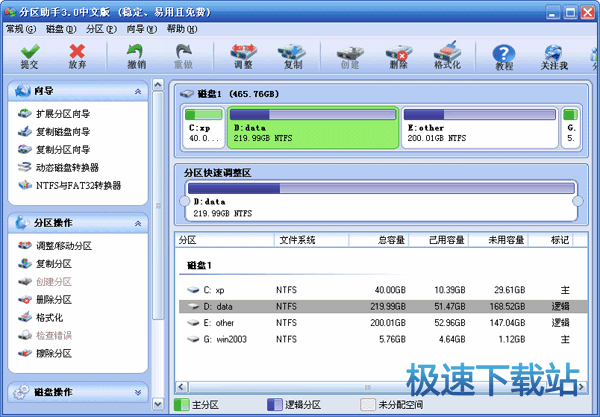This screenshot has width=600, height=417.
Task: Expand the 磁盘操作 panel chevron
Action: point(138,393)
